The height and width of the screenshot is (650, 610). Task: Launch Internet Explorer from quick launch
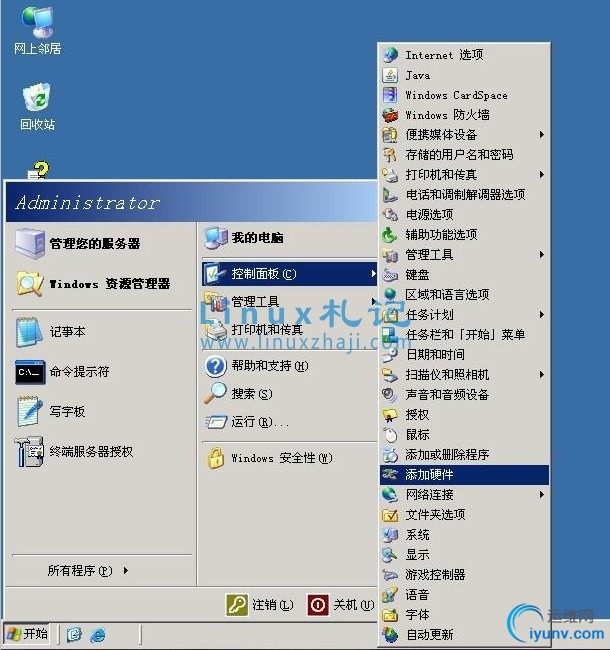coord(98,634)
